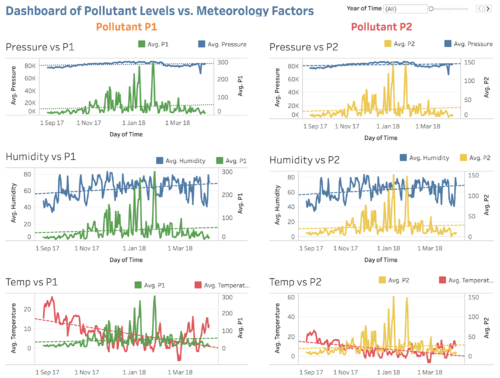
Task: Select green Avg. P1 swatch in Humidity vs P1 legend
Action: [219, 160]
